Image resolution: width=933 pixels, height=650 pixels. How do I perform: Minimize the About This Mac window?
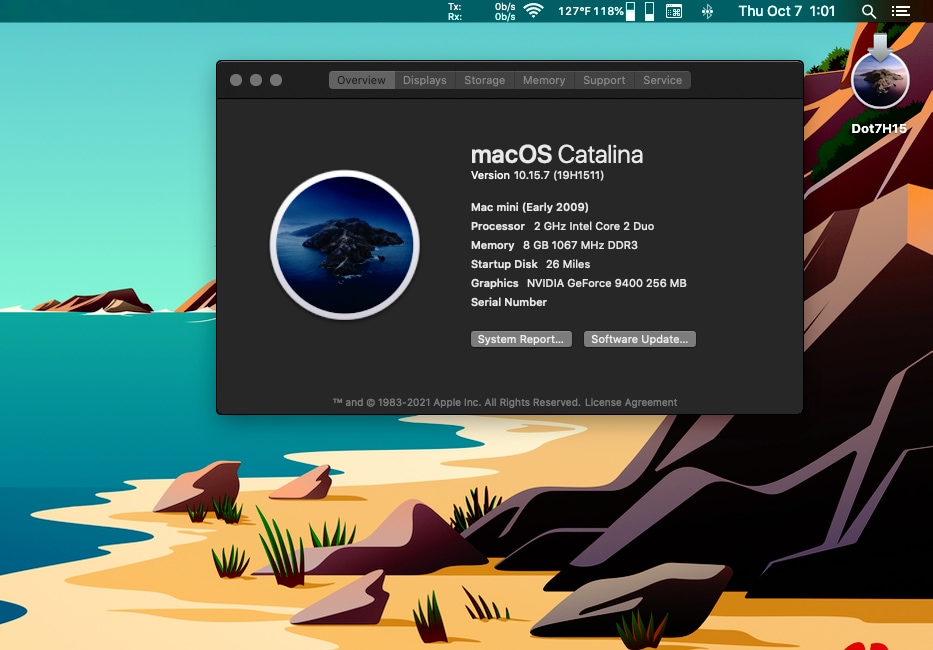[x=256, y=80]
